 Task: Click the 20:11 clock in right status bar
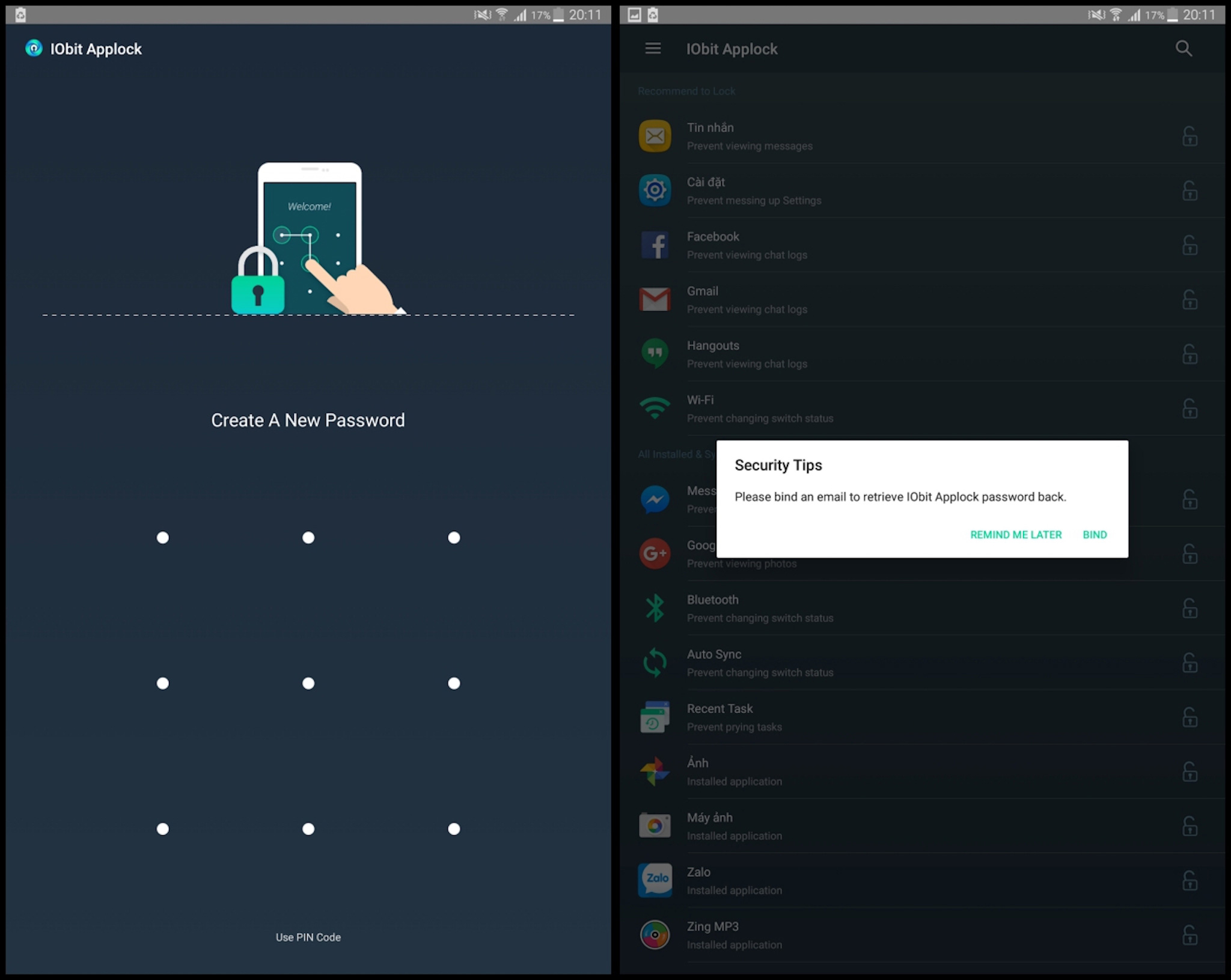point(1199,14)
